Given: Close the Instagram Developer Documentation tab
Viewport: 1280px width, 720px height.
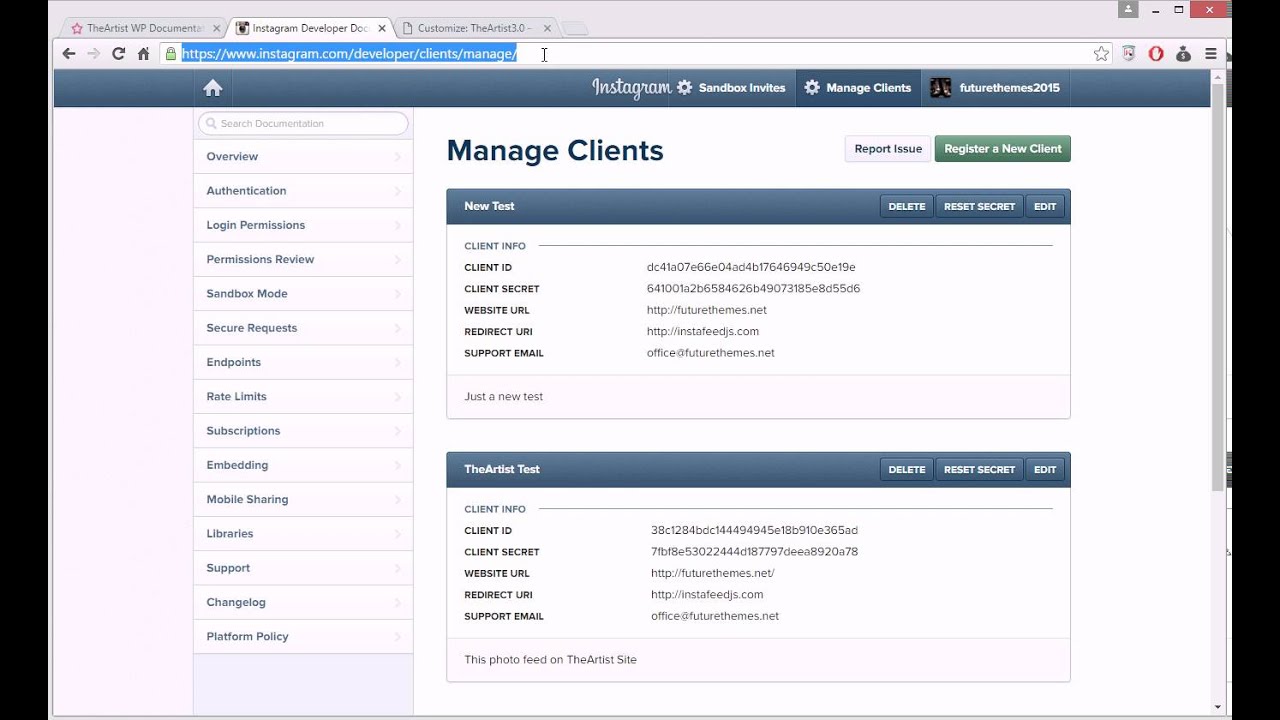Looking at the screenshot, I should [x=382, y=28].
